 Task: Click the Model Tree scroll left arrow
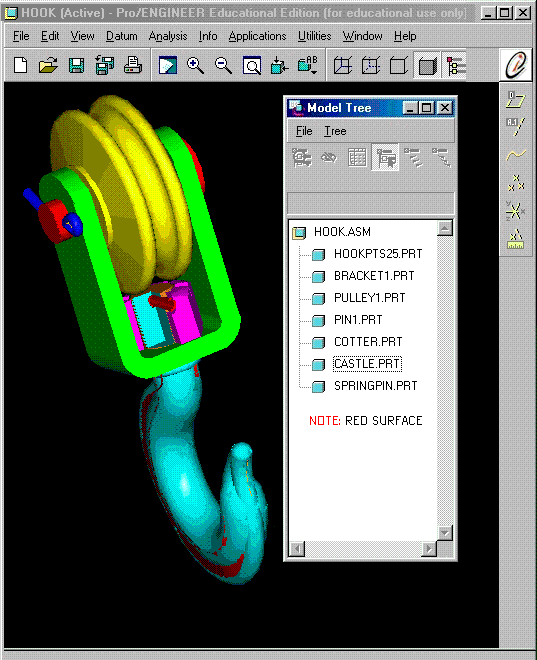tap(297, 548)
